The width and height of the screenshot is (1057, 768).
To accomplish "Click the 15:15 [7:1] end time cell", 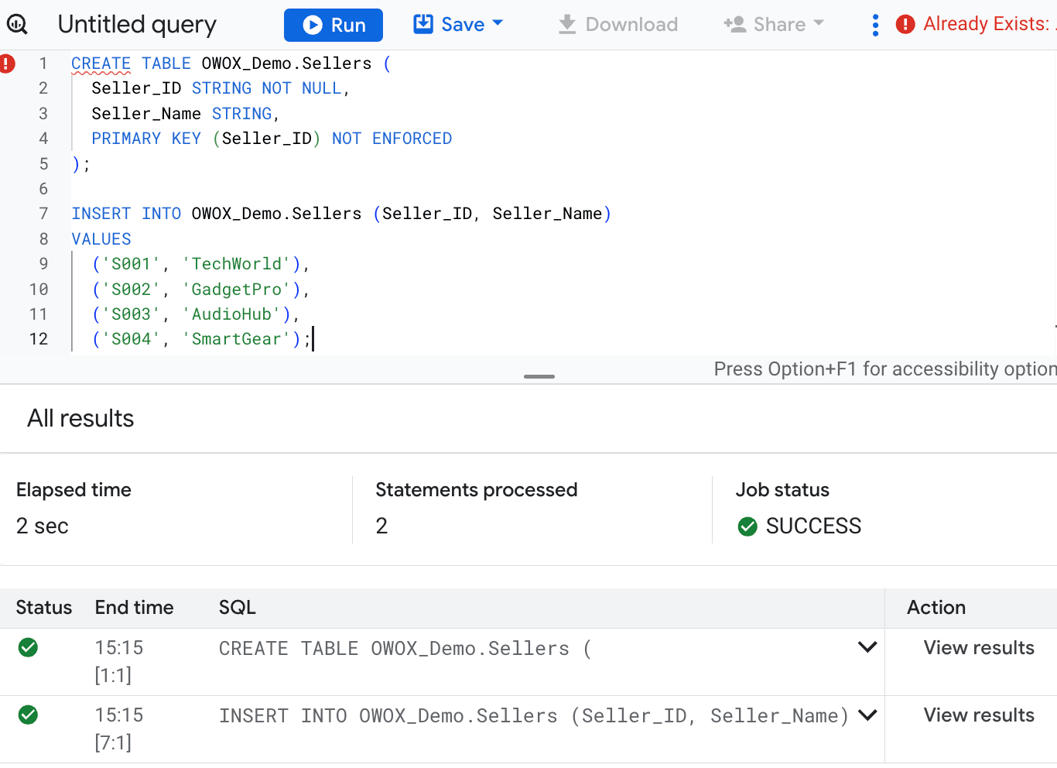I will click(x=119, y=728).
